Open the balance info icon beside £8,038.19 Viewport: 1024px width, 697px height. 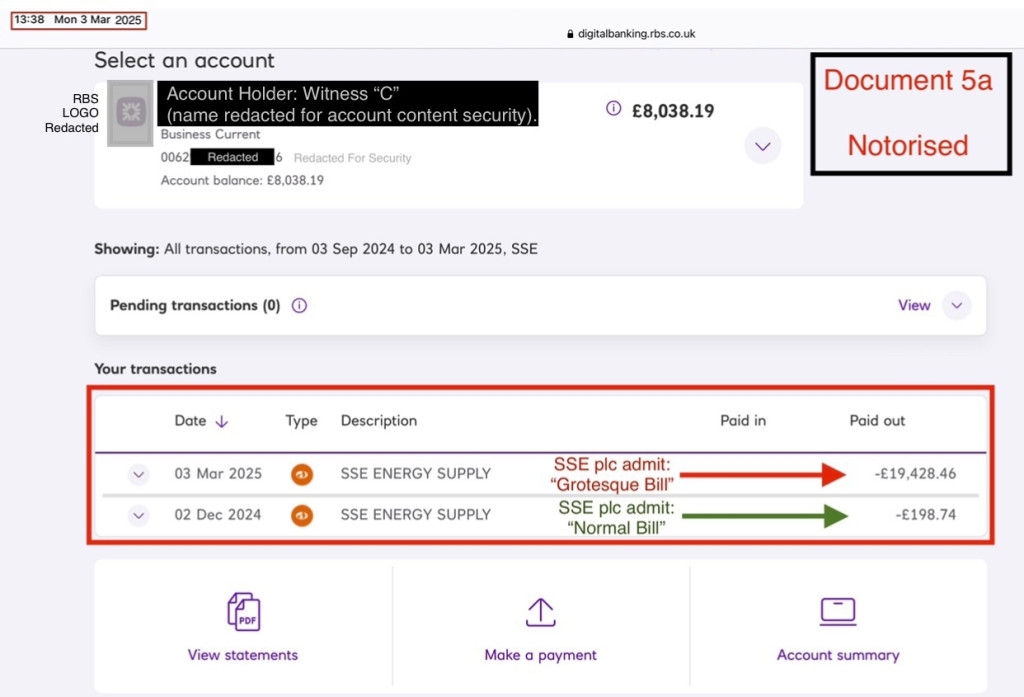coord(613,108)
